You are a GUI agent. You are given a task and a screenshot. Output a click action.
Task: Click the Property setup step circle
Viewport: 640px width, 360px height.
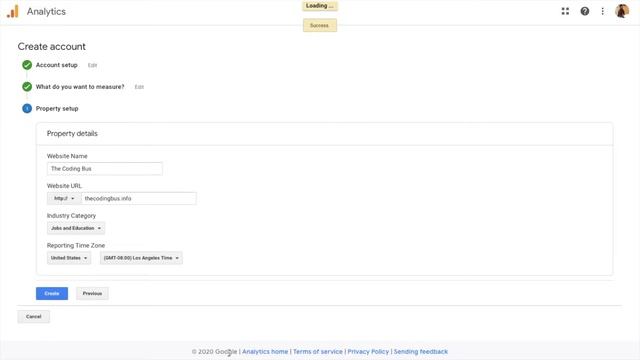point(27,109)
